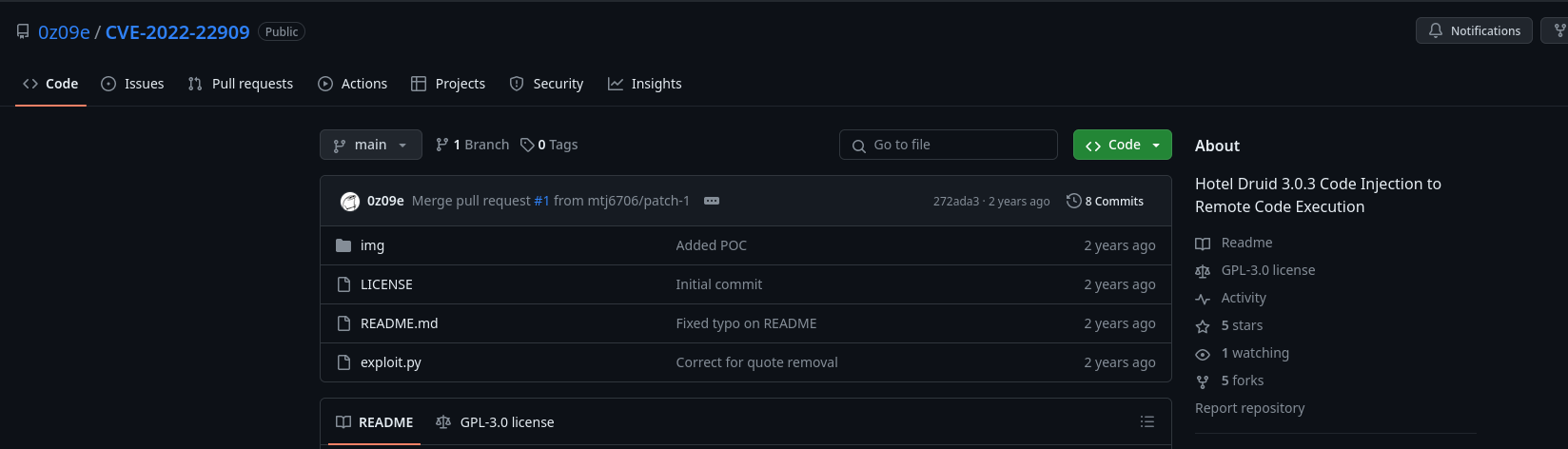Image resolution: width=1568 pixels, height=449 pixels.
Task: Click the 0z09e avatar image
Action: 350,201
